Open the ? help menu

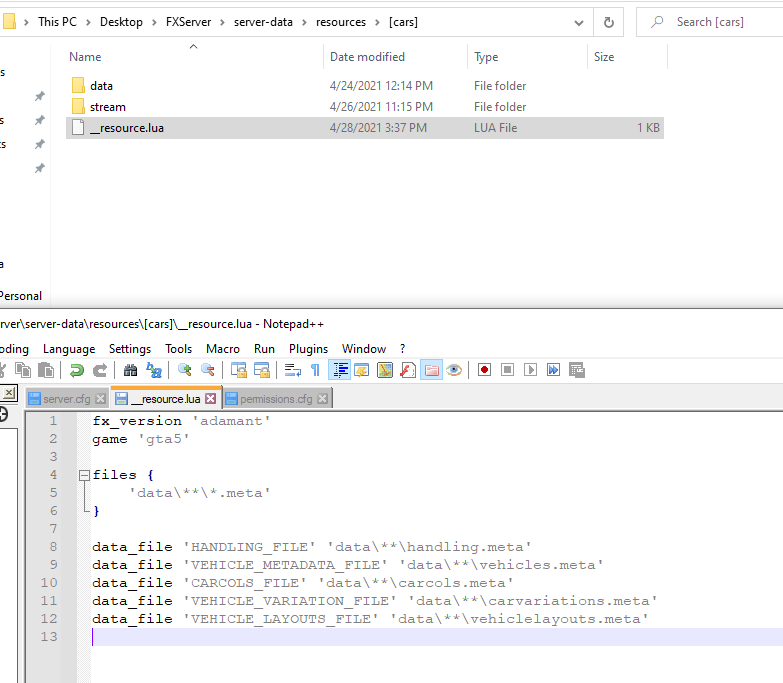tap(402, 349)
